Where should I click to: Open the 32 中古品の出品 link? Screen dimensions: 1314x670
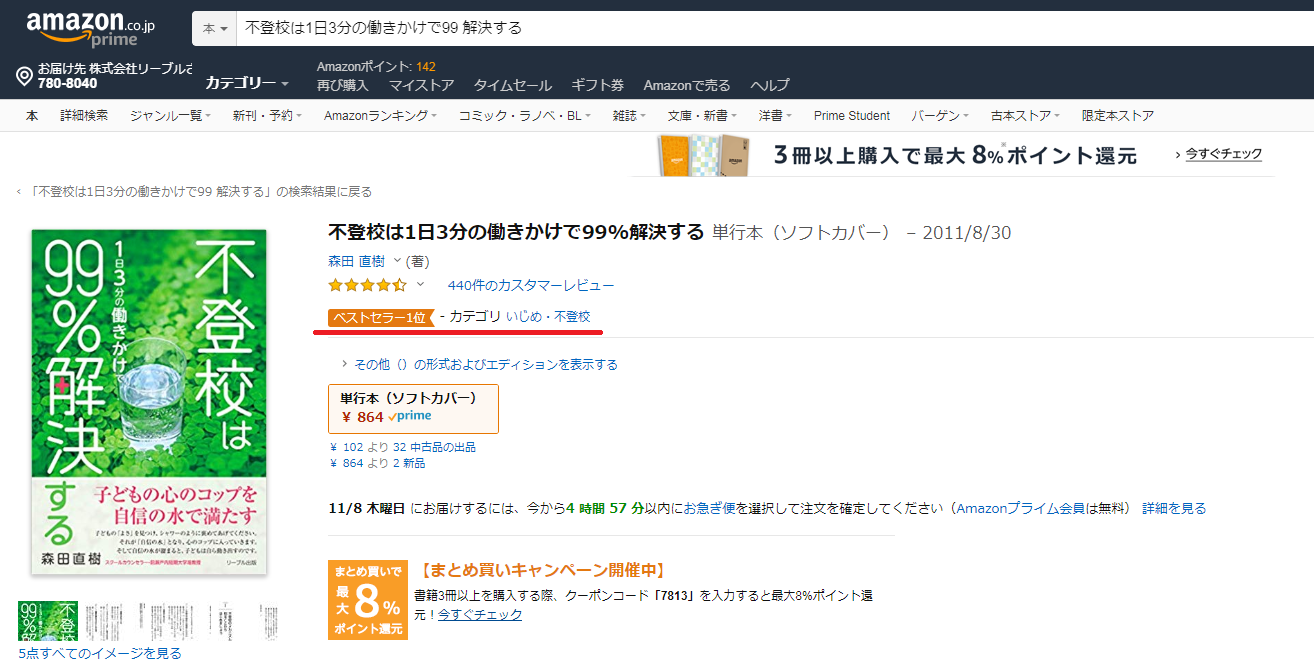tap(435, 447)
